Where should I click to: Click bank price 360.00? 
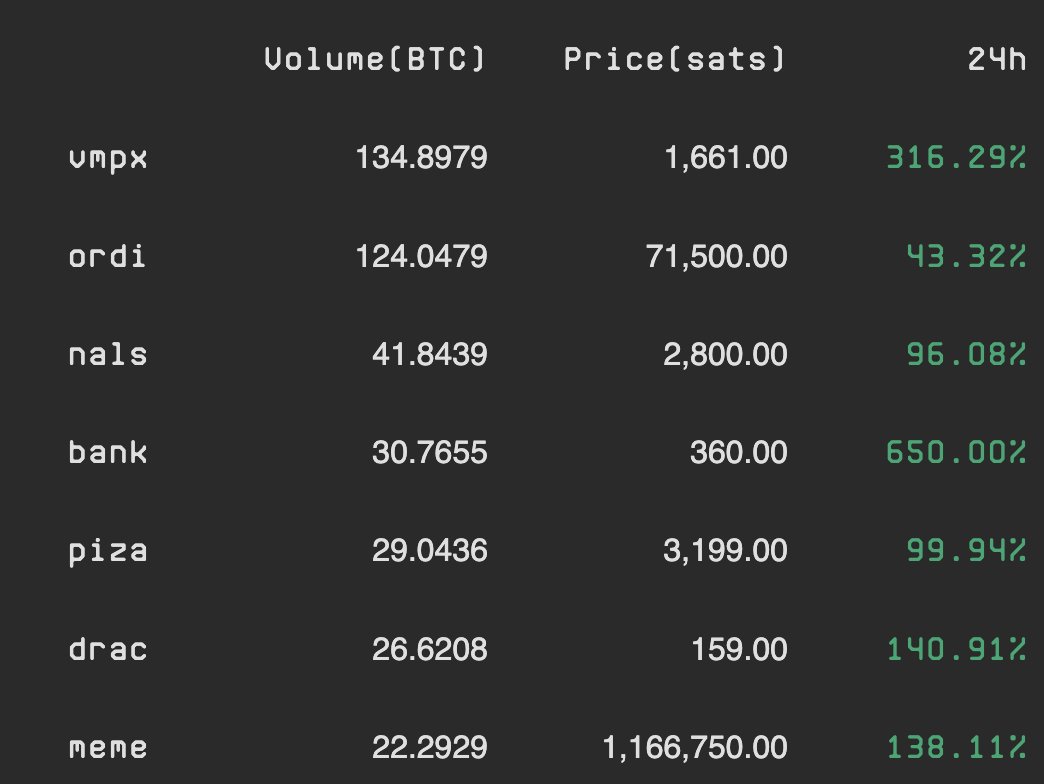pyautogui.click(x=738, y=453)
